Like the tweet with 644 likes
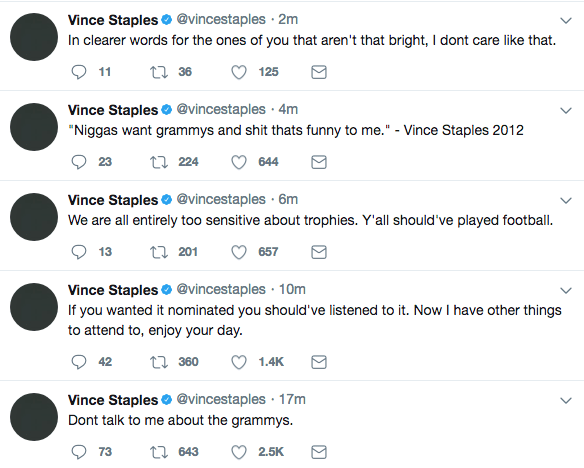Viewport: 584px width, 468px height. tap(239, 162)
